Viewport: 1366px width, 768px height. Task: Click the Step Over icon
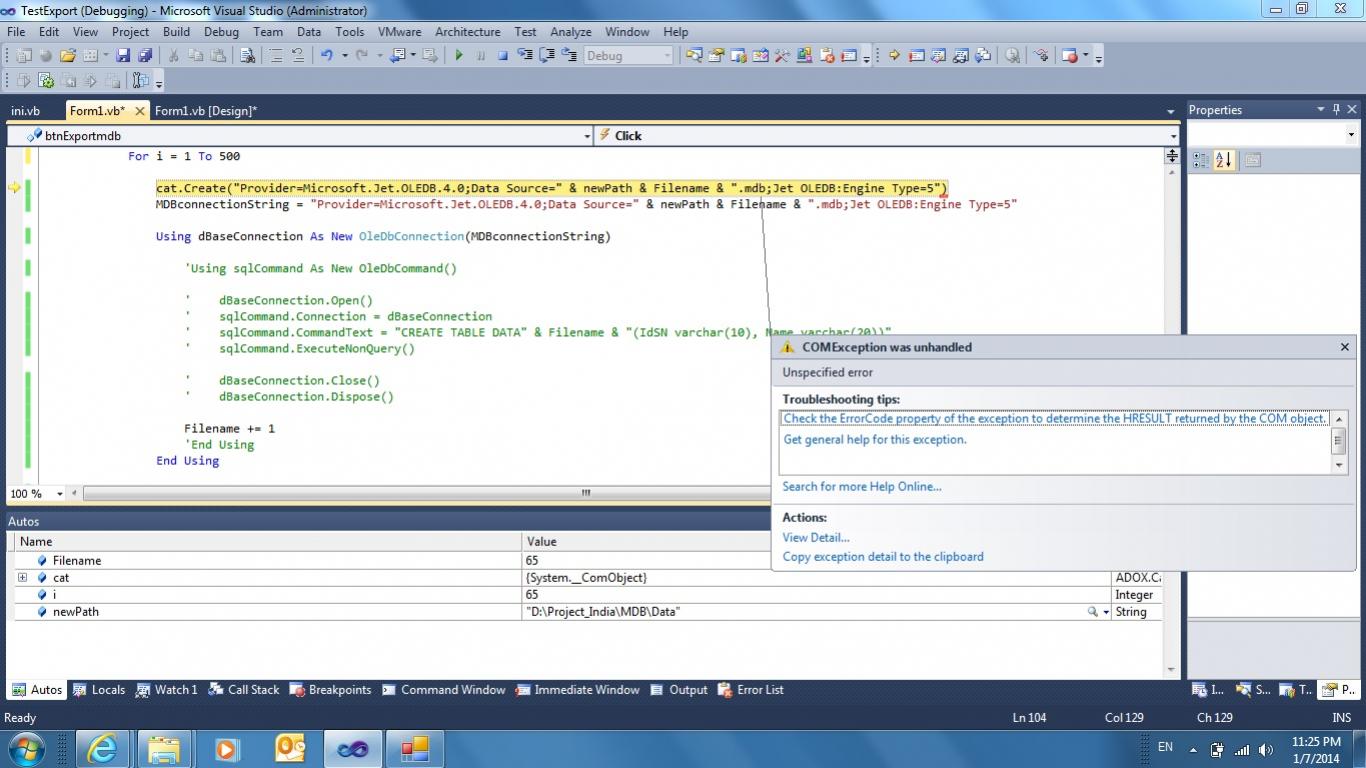point(546,56)
